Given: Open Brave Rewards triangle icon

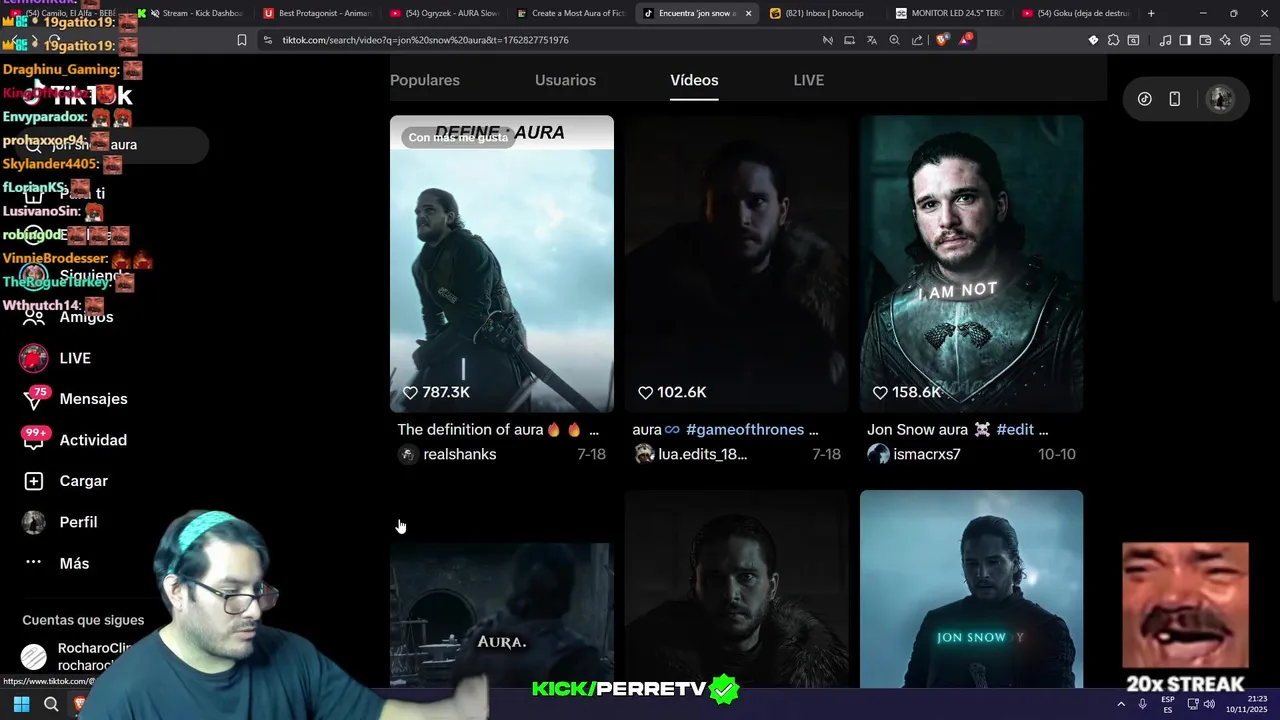Looking at the screenshot, I should pyautogui.click(x=965, y=40).
